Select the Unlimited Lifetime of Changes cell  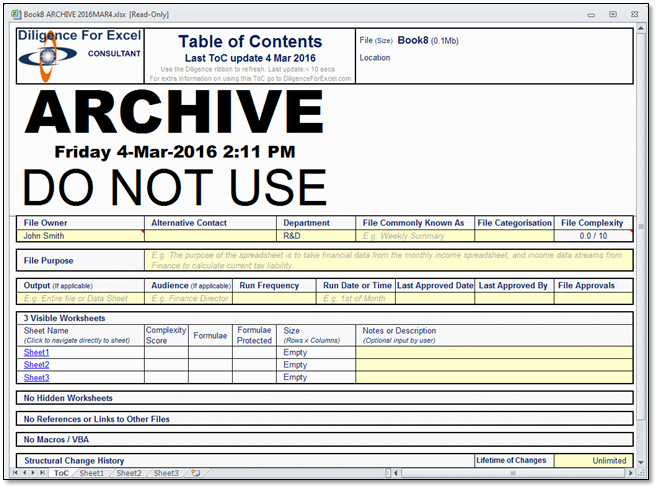tap(594, 461)
